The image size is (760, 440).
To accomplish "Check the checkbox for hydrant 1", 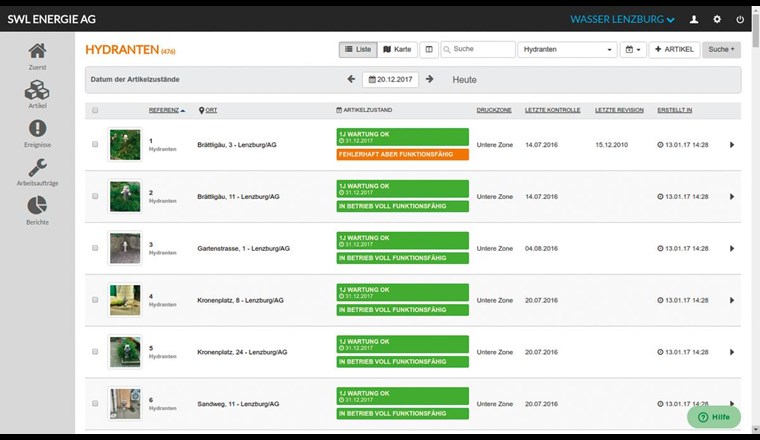I will coord(95,145).
